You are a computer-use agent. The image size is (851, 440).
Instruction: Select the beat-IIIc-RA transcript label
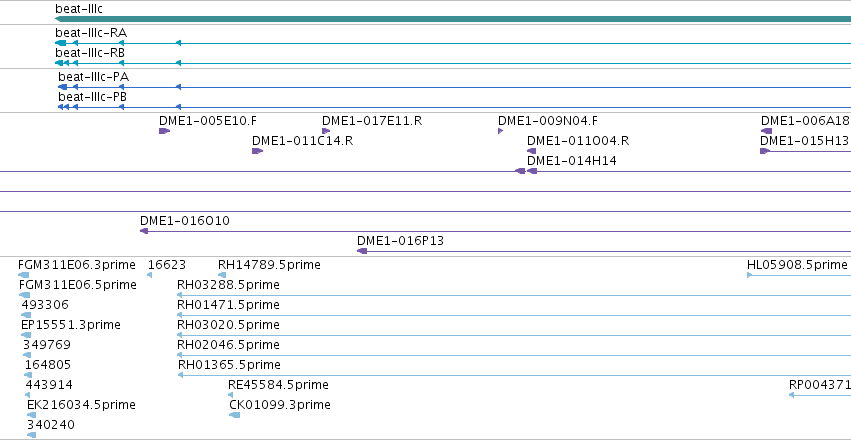[91, 33]
